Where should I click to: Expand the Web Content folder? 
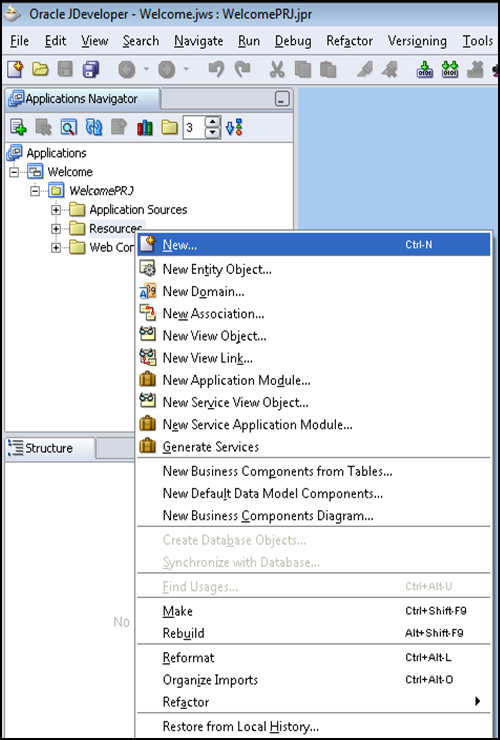click(x=56, y=247)
